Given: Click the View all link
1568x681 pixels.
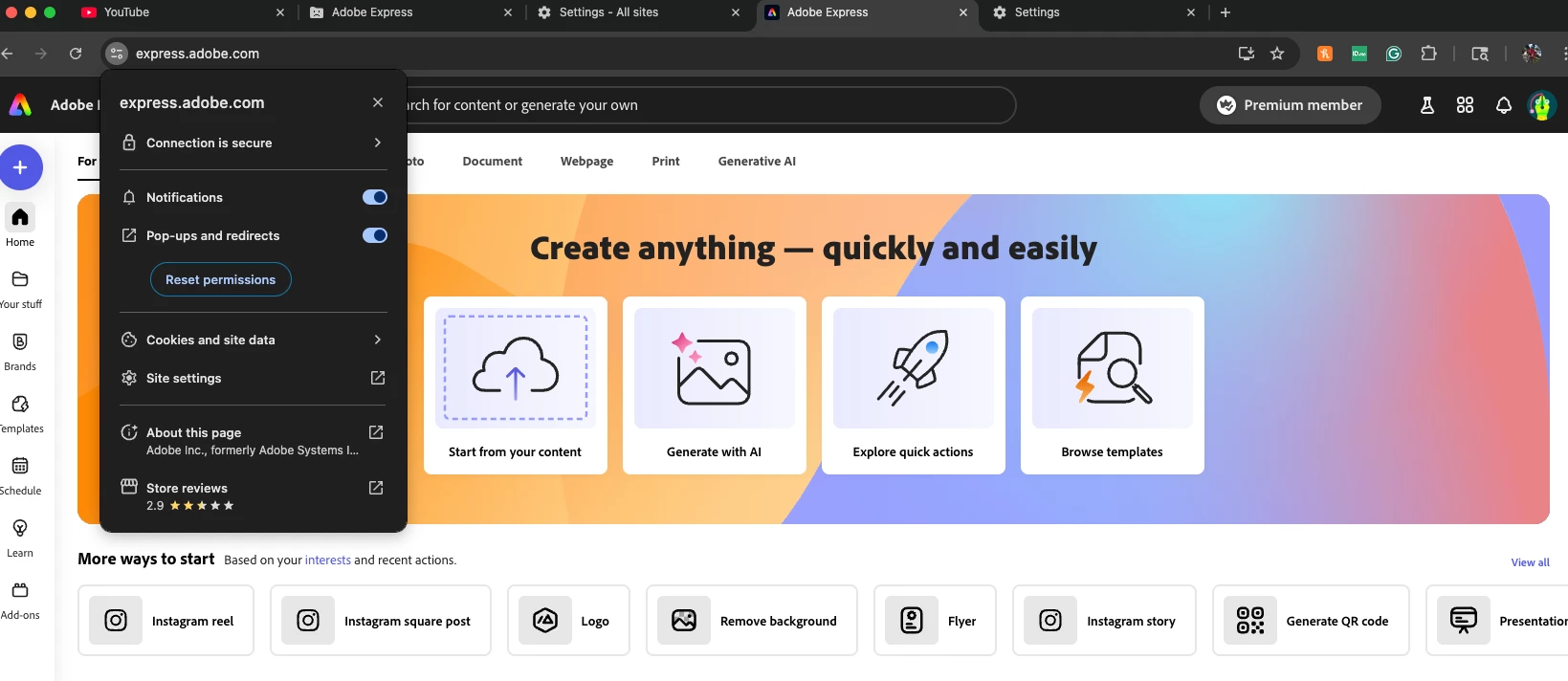Looking at the screenshot, I should pyautogui.click(x=1530, y=562).
